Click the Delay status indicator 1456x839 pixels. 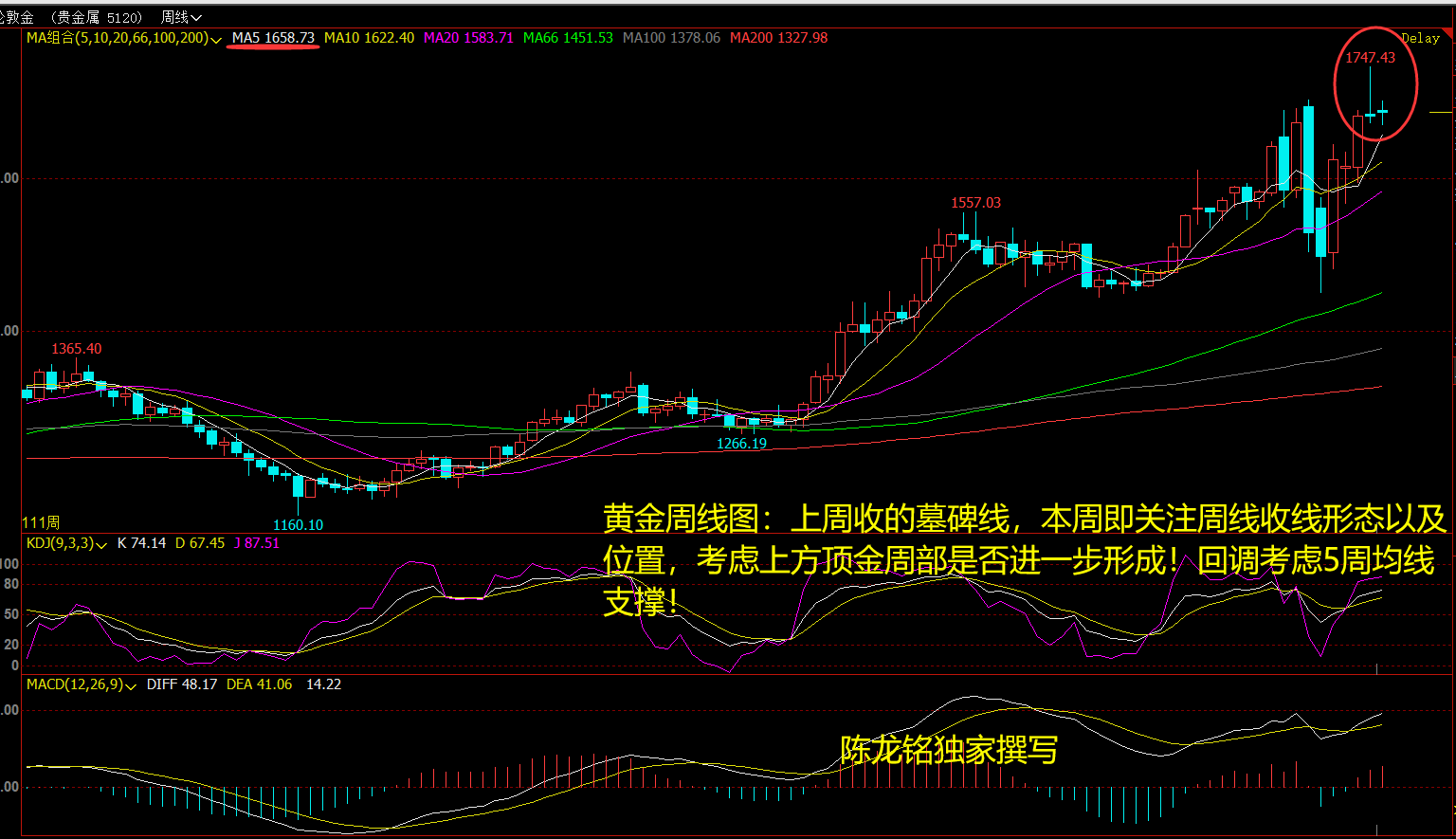[x=1420, y=38]
